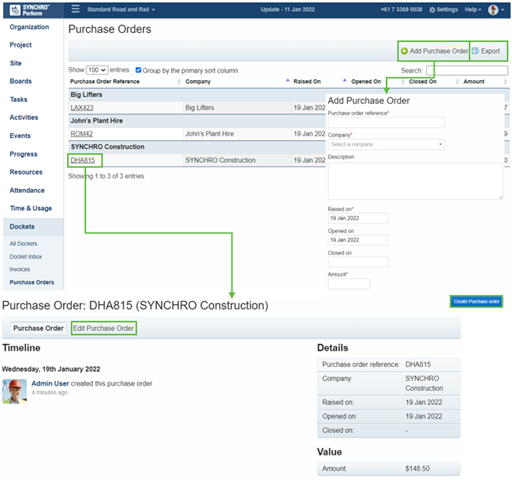512x480 pixels.
Task: Switch to the Purchase Order tab
Action: (x=38, y=328)
